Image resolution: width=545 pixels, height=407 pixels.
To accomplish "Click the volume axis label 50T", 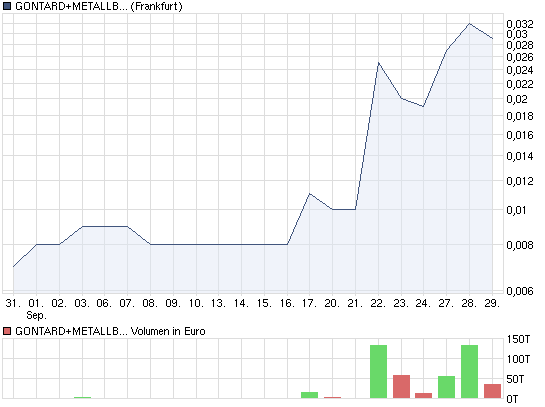I will [515, 379].
